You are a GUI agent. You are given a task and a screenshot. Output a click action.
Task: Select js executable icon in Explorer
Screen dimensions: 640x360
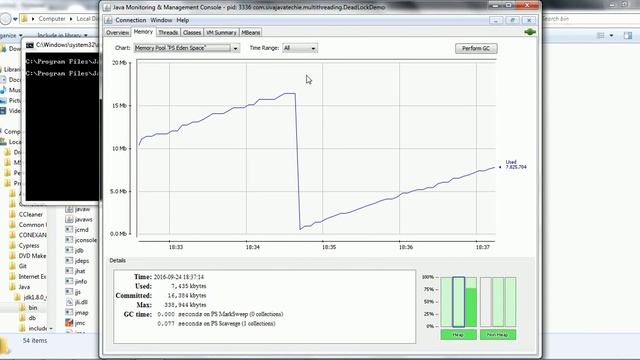click(x=69, y=291)
